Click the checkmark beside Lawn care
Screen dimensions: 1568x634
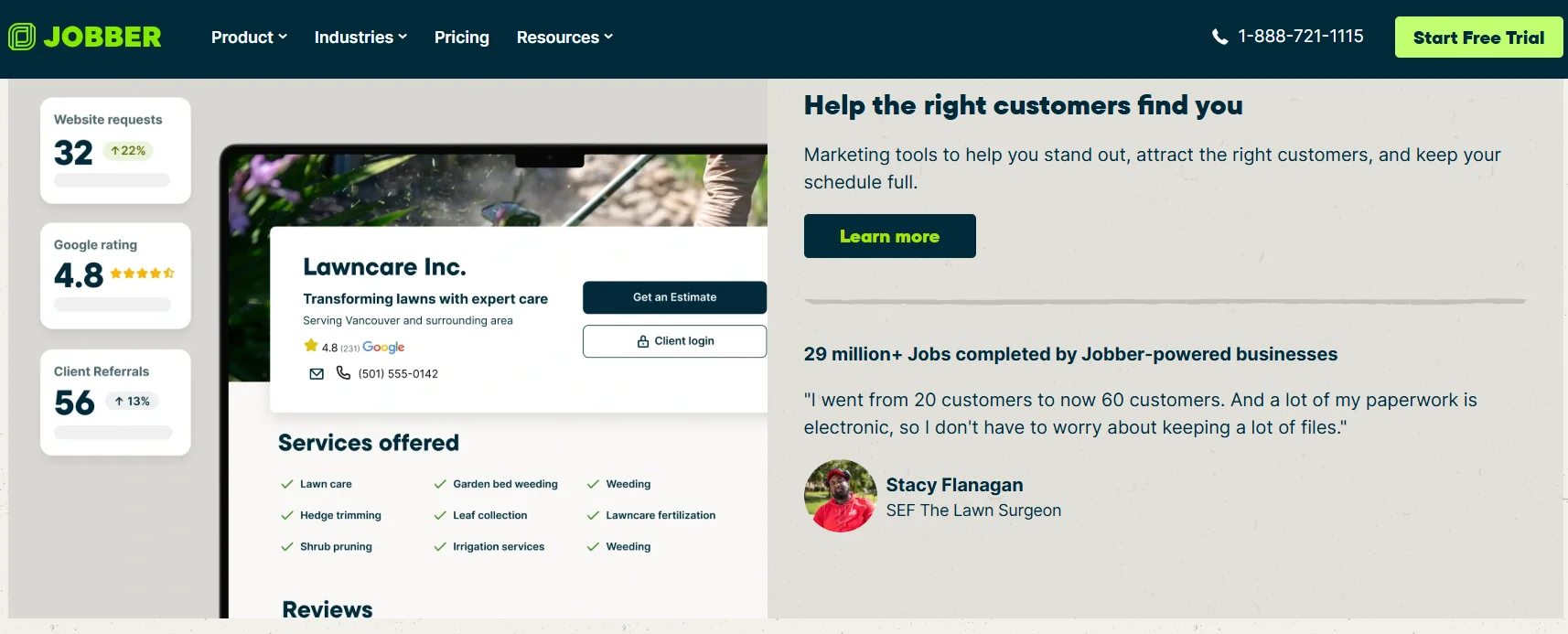point(287,484)
